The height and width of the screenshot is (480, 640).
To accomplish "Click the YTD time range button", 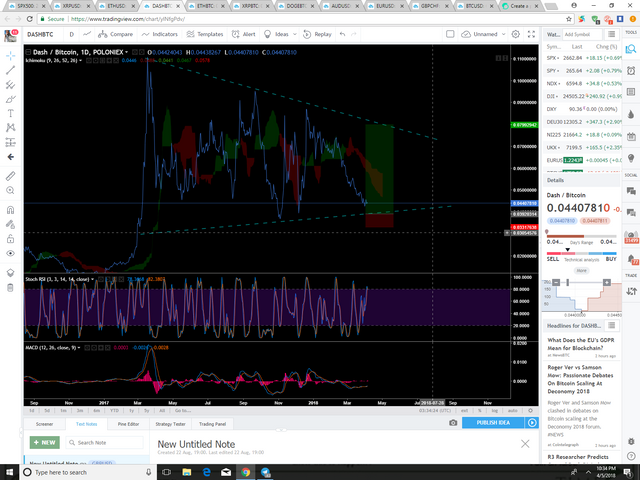I will [114, 411].
